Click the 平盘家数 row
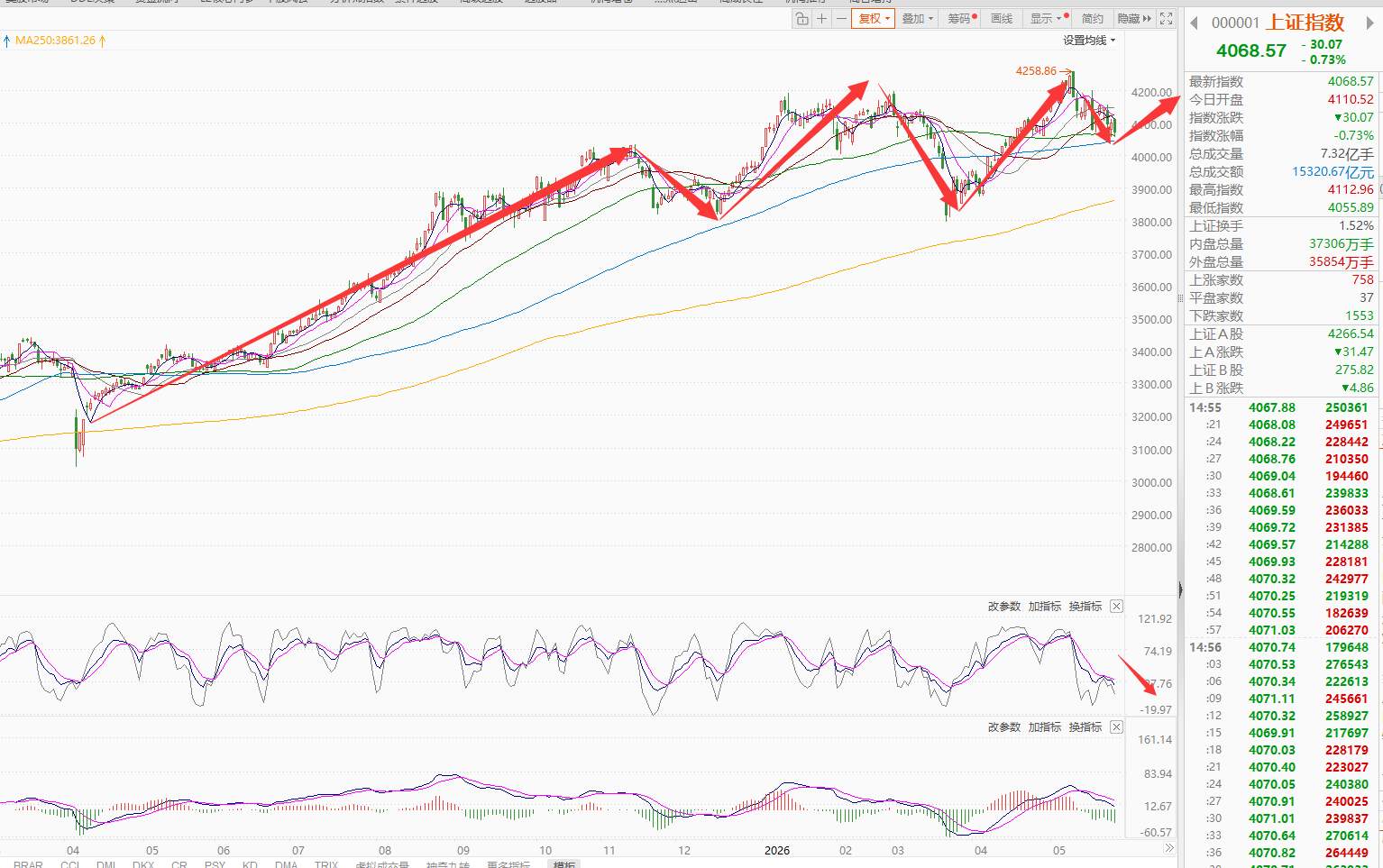 1281,297
